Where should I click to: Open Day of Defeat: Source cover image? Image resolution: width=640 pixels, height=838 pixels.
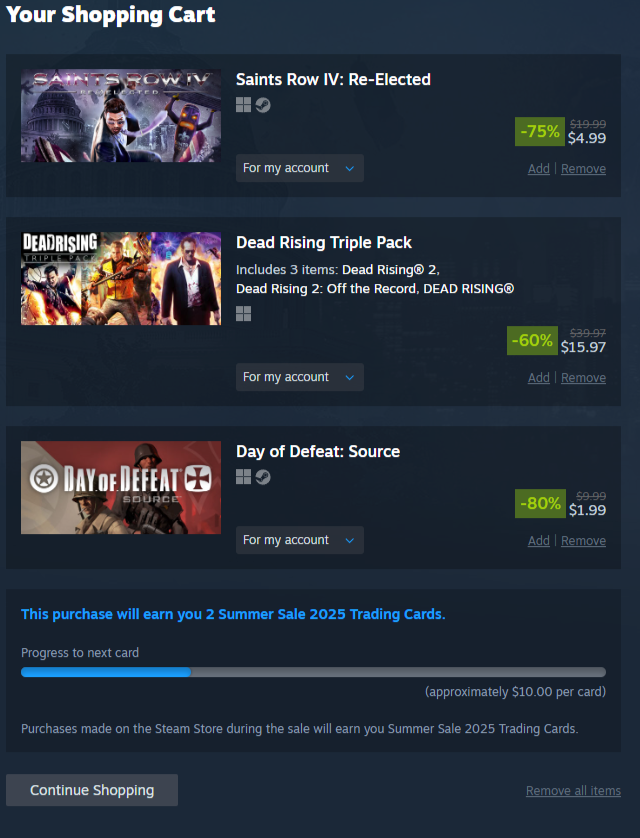tap(121, 487)
